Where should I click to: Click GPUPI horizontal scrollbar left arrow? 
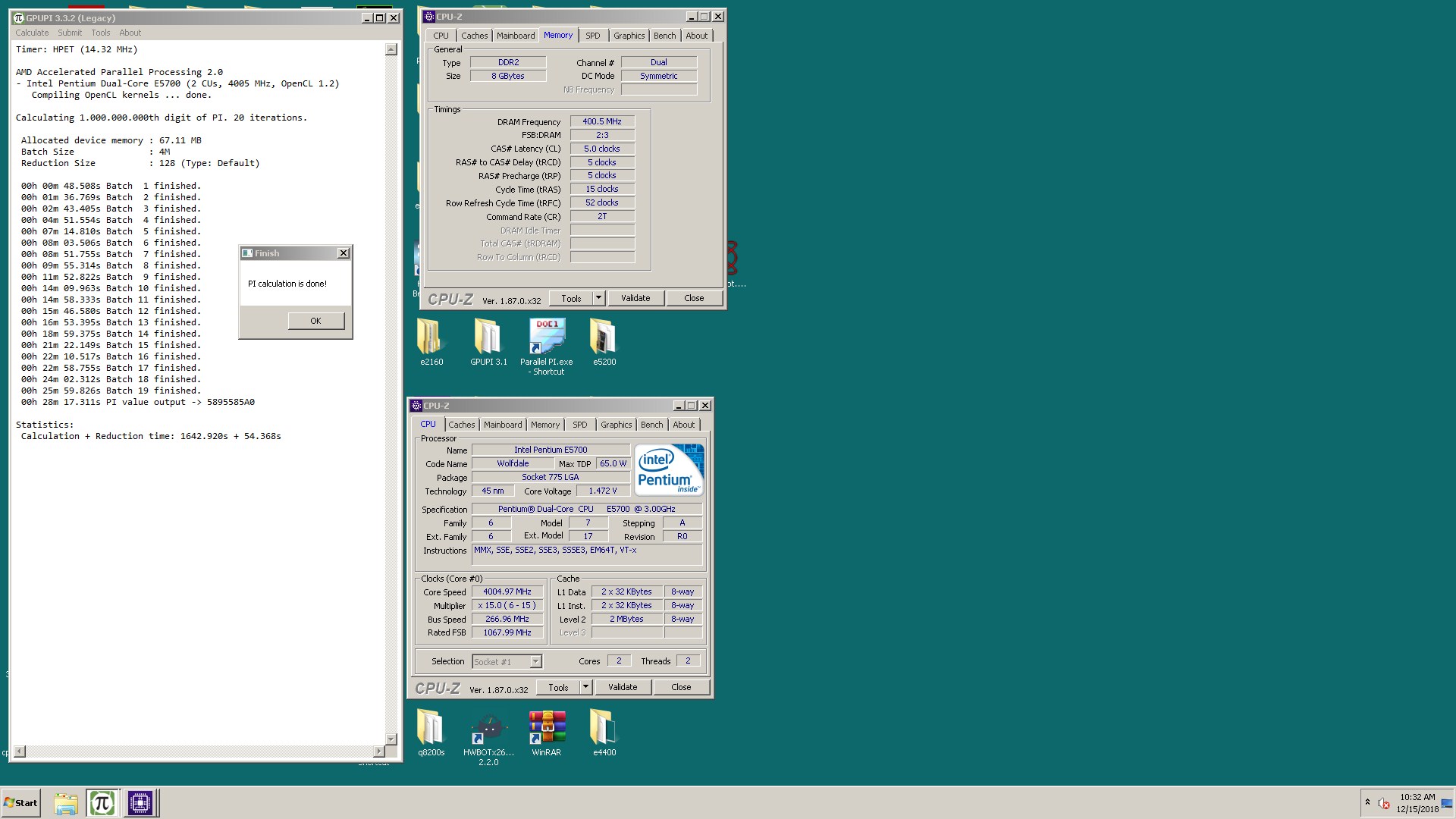pos(20,752)
